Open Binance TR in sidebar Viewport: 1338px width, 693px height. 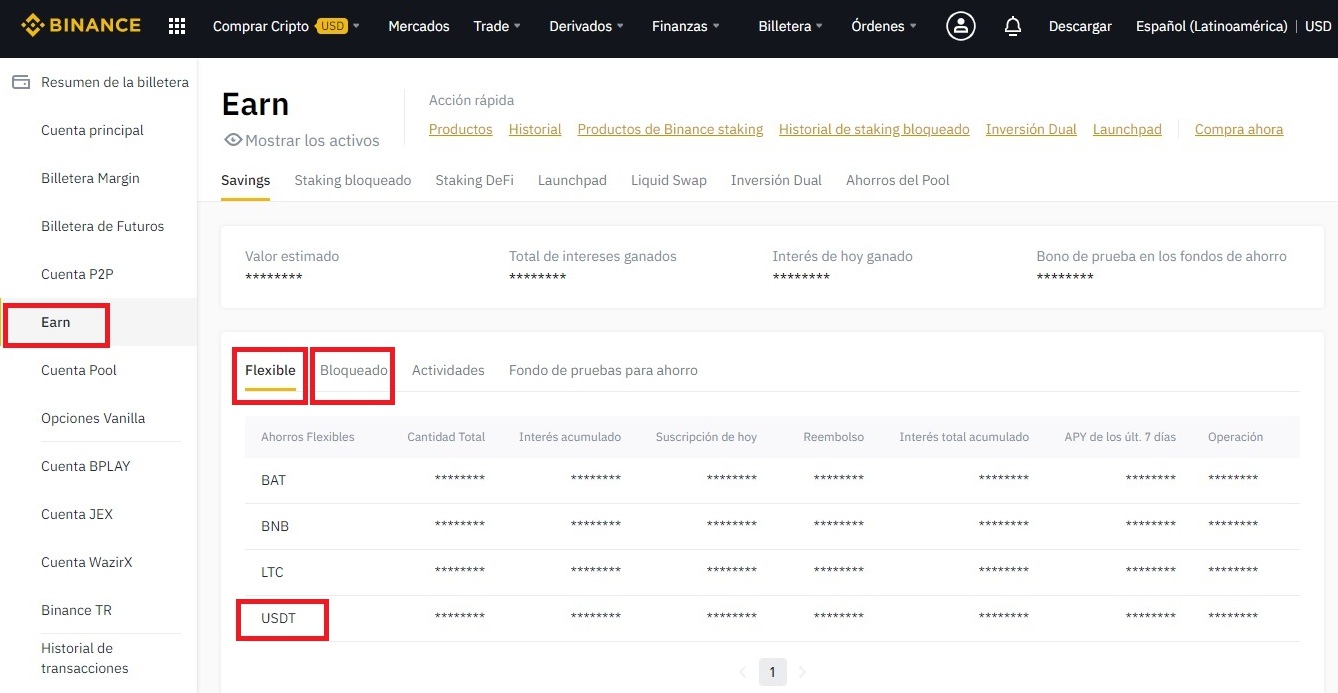point(76,610)
